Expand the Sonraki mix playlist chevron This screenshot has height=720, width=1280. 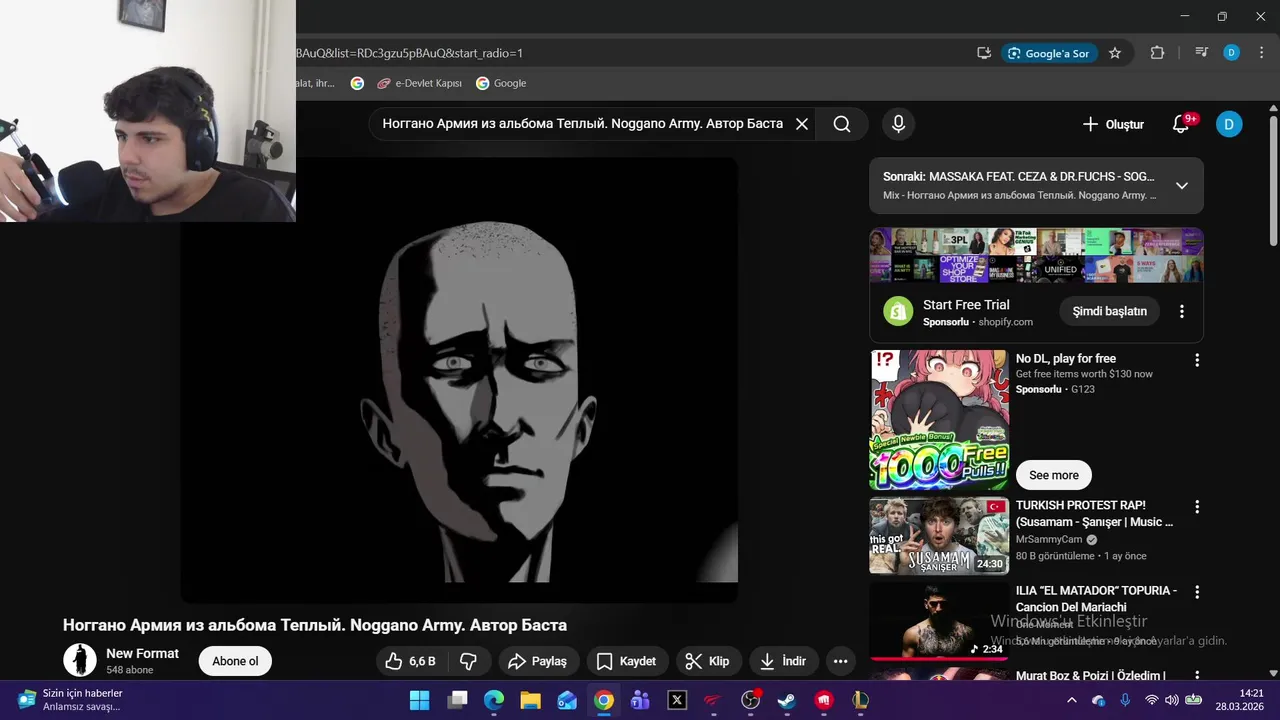pos(1181,186)
